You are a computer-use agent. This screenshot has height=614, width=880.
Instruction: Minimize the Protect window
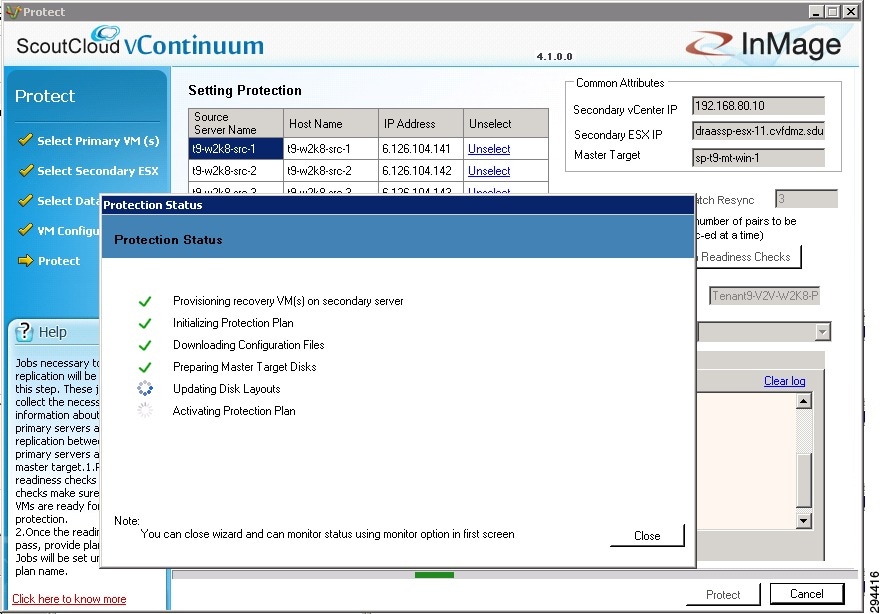click(816, 11)
